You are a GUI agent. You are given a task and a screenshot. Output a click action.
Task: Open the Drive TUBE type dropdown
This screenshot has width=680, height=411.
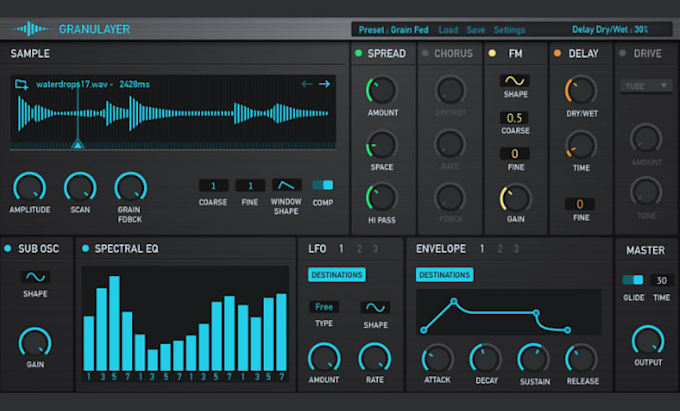pos(646,86)
